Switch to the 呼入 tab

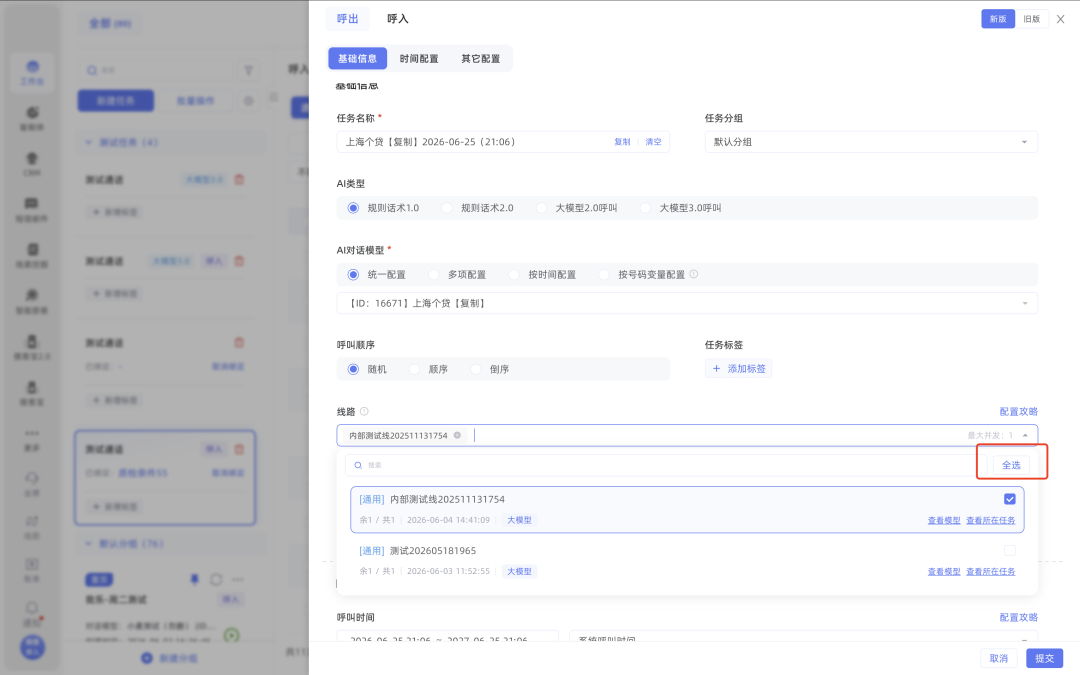point(397,19)
